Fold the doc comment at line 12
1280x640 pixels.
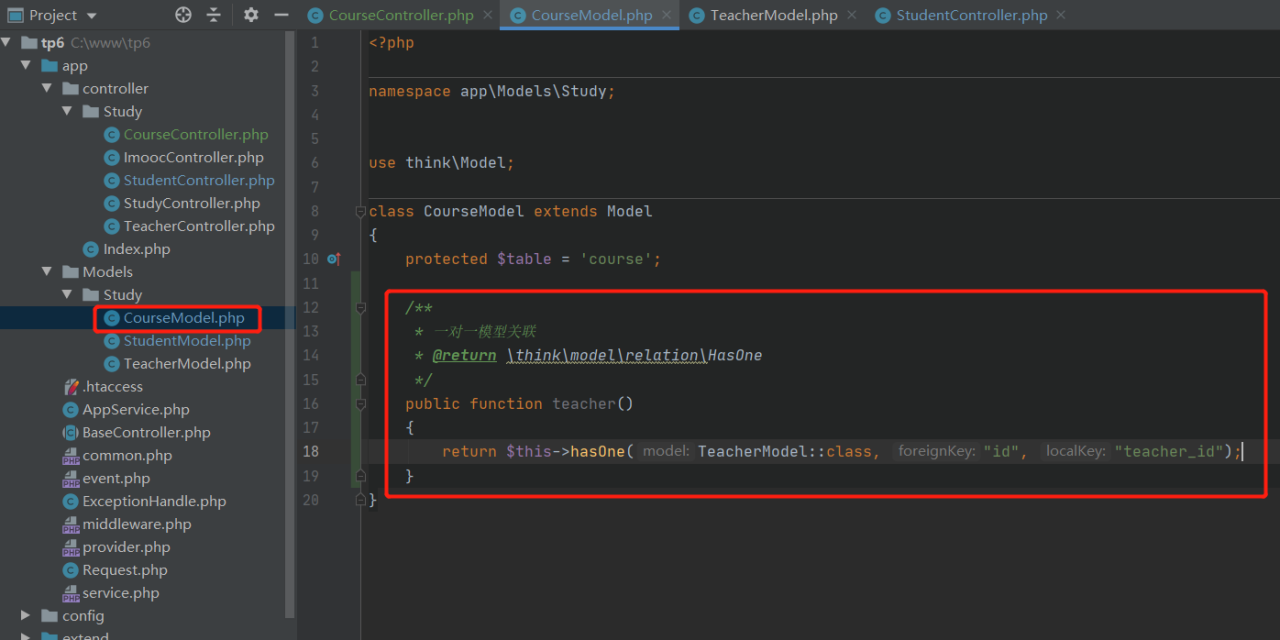click(x=360, y=308)
